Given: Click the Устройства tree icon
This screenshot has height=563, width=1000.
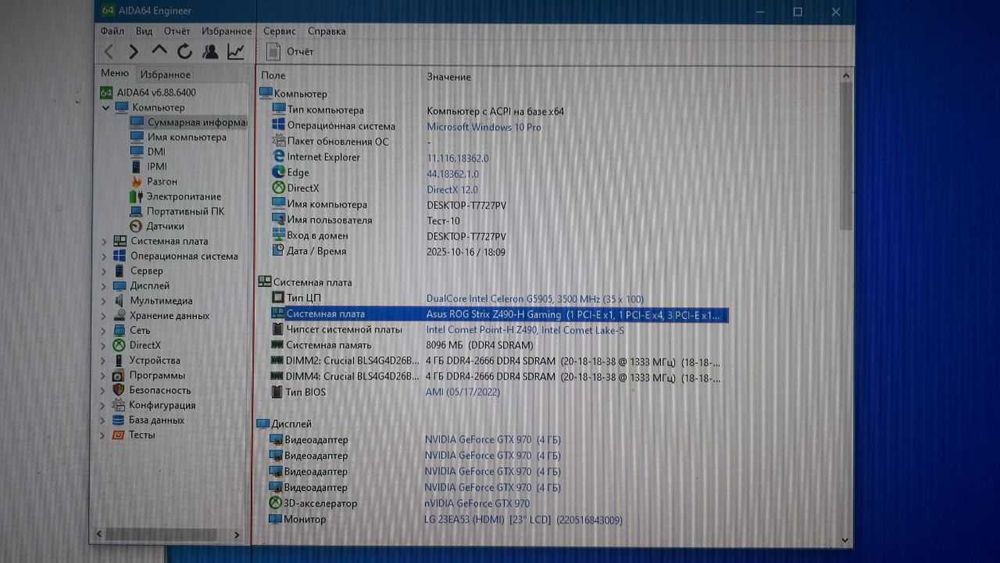Looking at the screenshot, I should point(119,360).
